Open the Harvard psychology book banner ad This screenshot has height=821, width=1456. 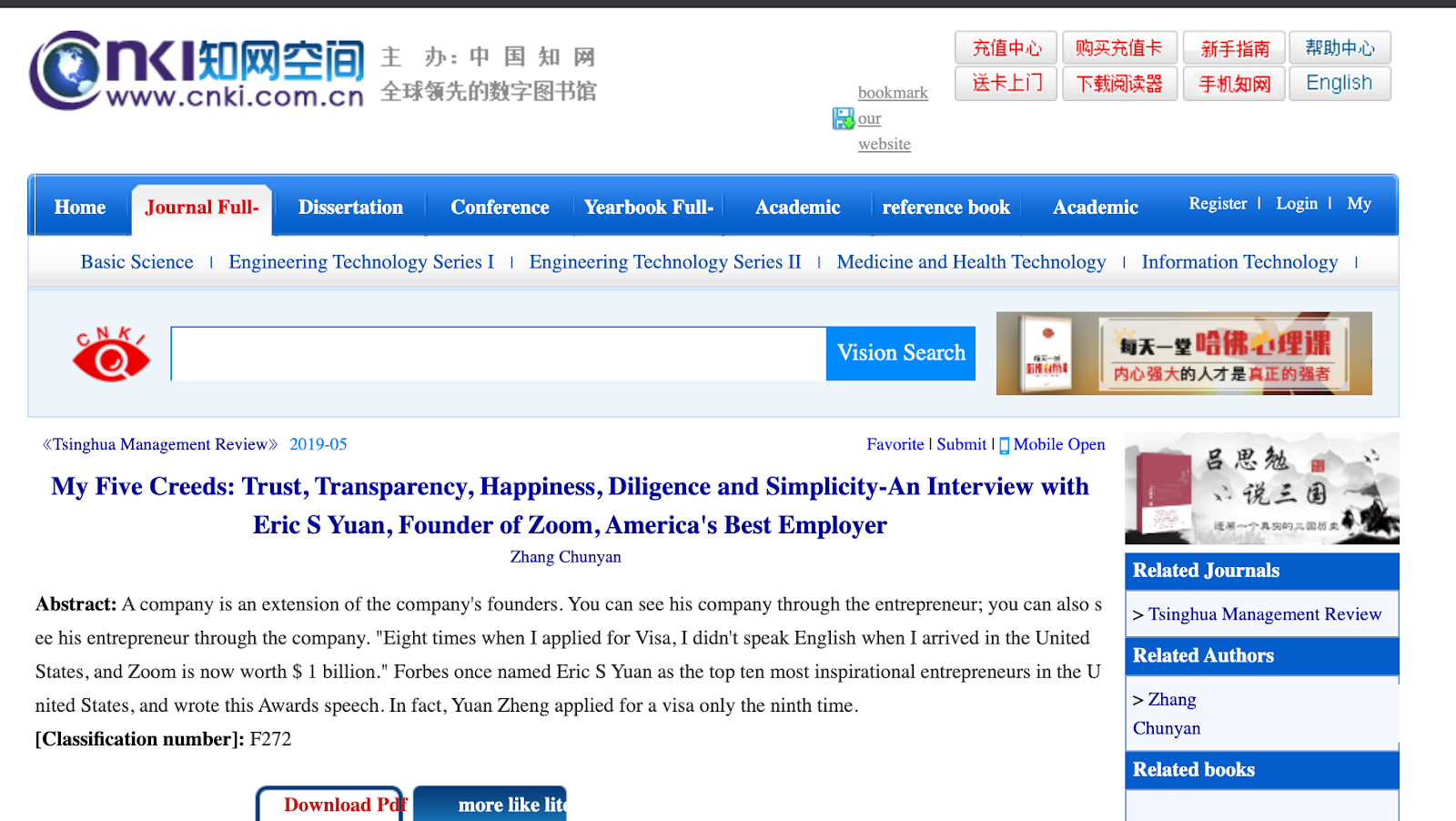1184,353
